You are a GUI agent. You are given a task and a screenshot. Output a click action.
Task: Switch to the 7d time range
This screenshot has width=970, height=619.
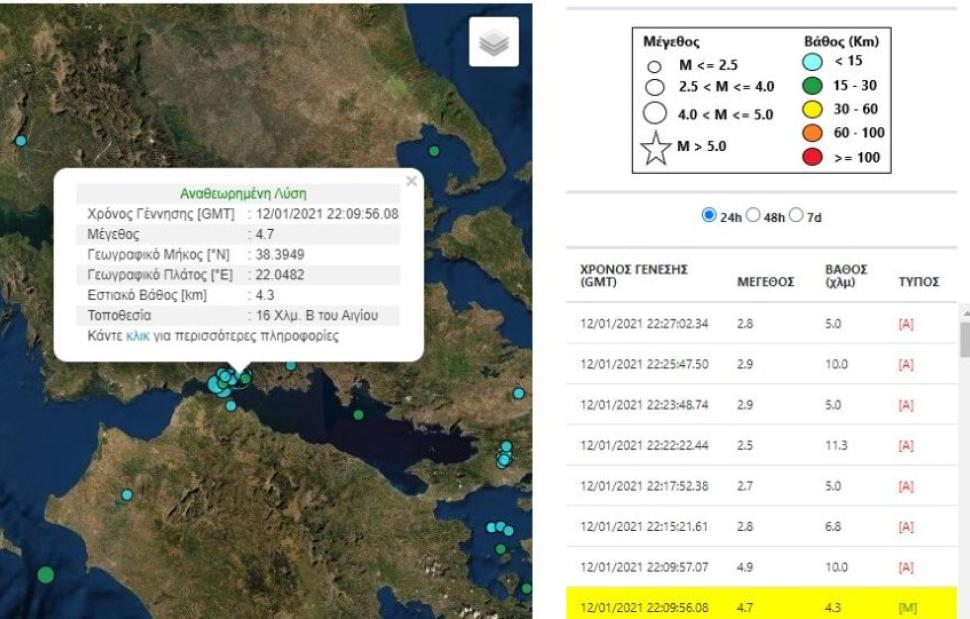coord(797,214)
